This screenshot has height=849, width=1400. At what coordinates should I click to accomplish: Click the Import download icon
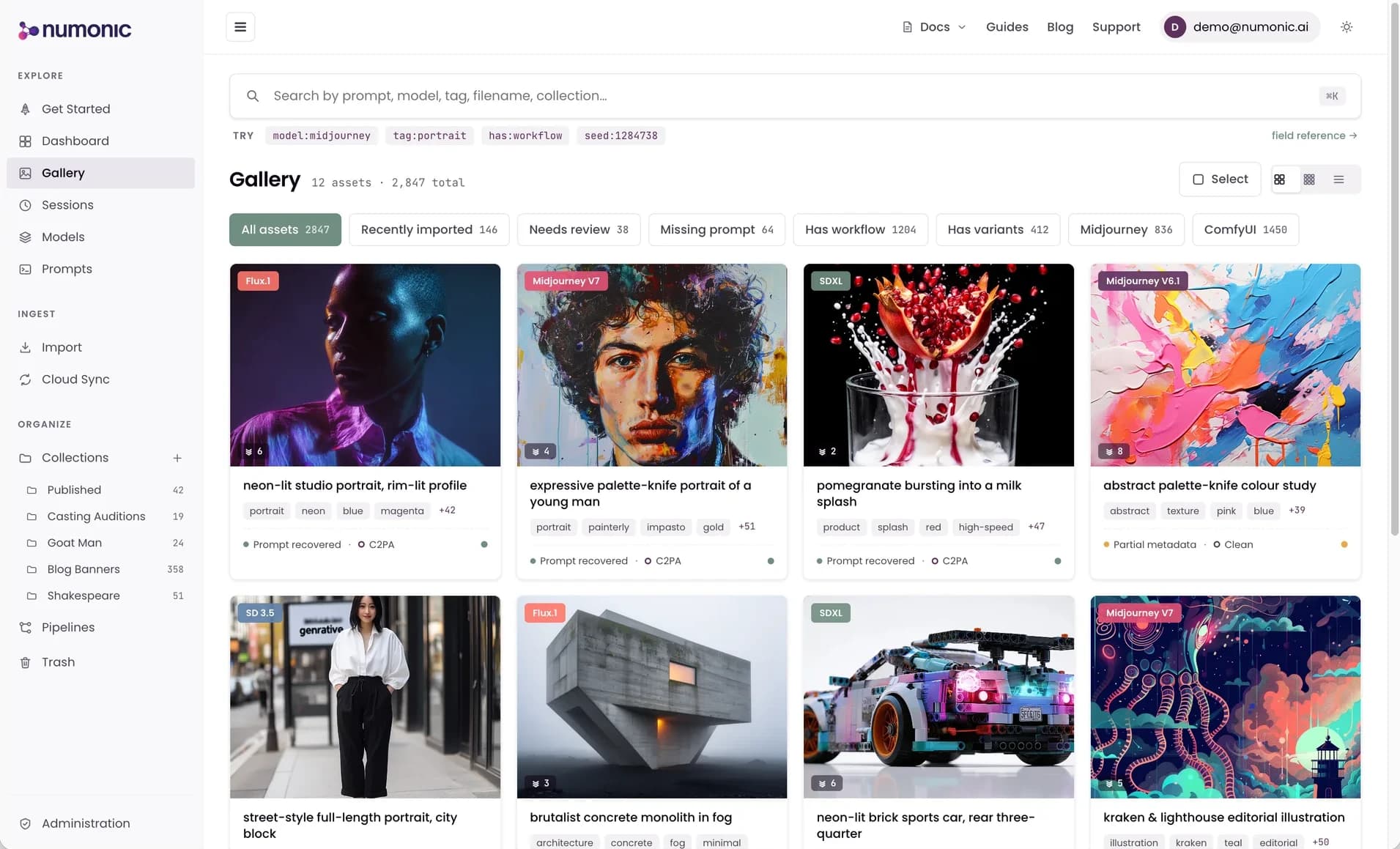click(x=26, y=347)
